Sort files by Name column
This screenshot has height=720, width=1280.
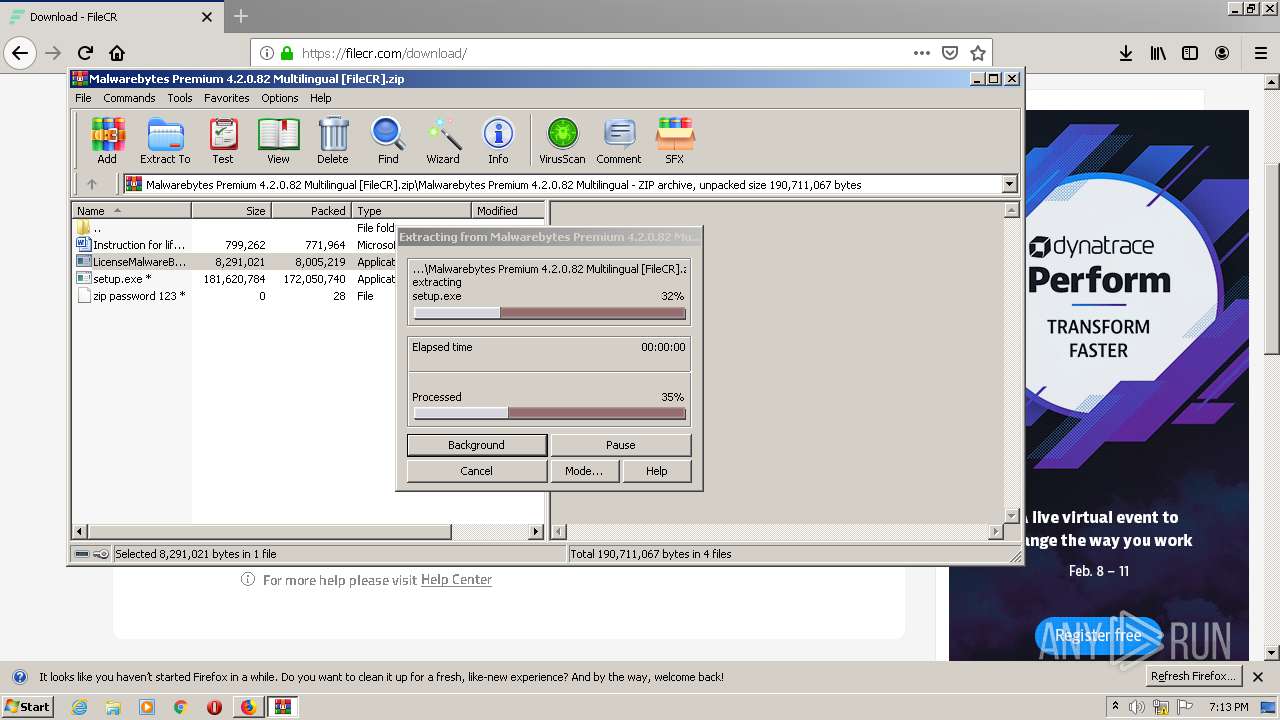click(131, 210)
